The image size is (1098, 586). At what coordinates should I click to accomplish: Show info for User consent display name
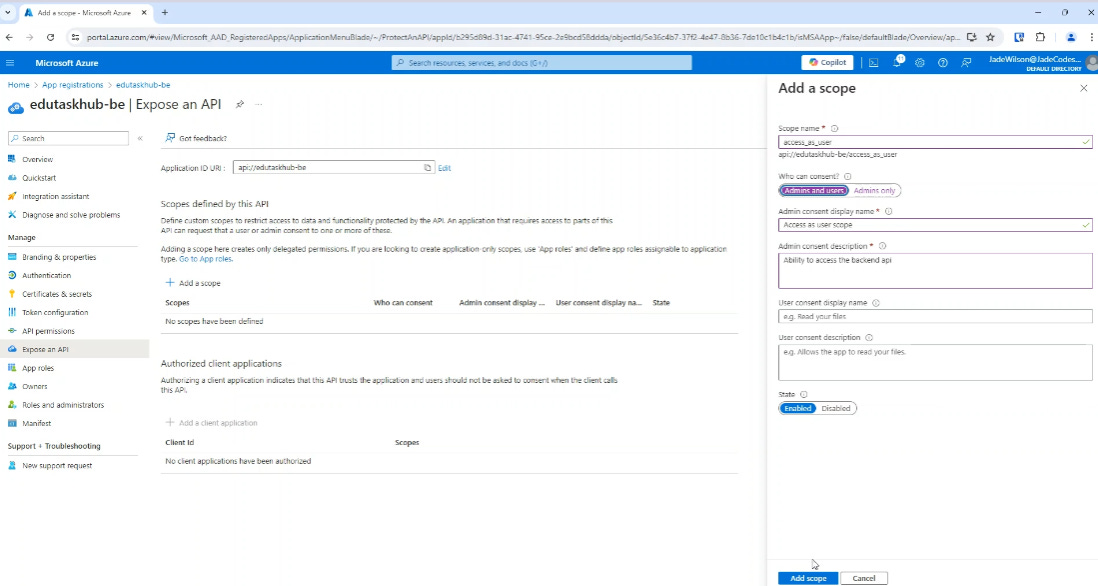coord(876,303)
